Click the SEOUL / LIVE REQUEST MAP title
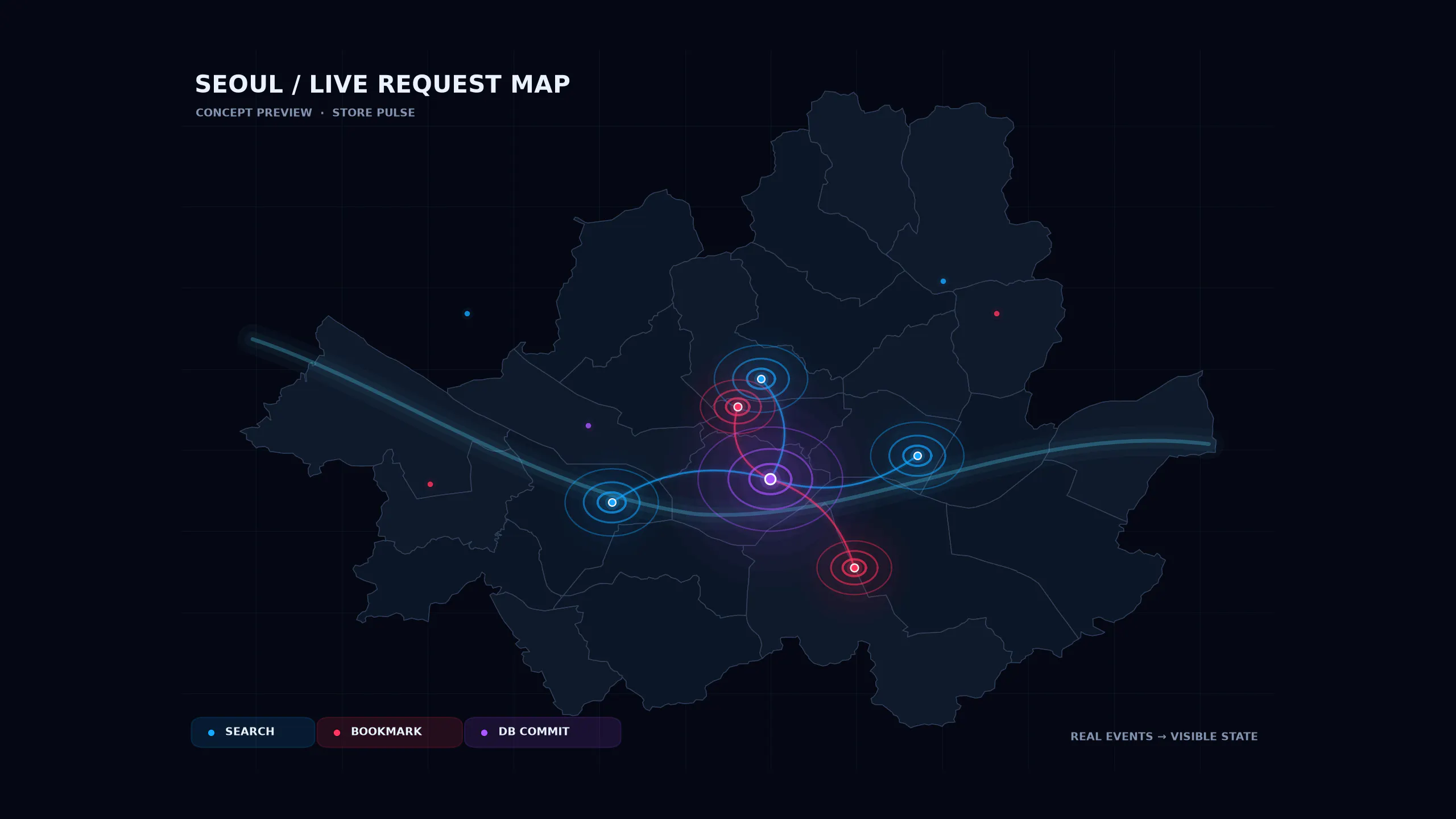1456x819 pixels. pyautogui.click(x=382, y=84)
